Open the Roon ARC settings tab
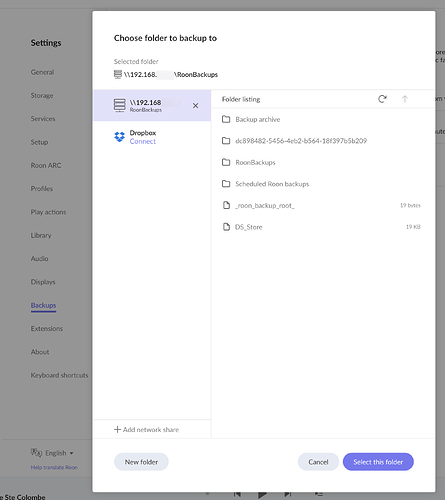The height and width of the screenshot is (500, 445). click(46, 165)
